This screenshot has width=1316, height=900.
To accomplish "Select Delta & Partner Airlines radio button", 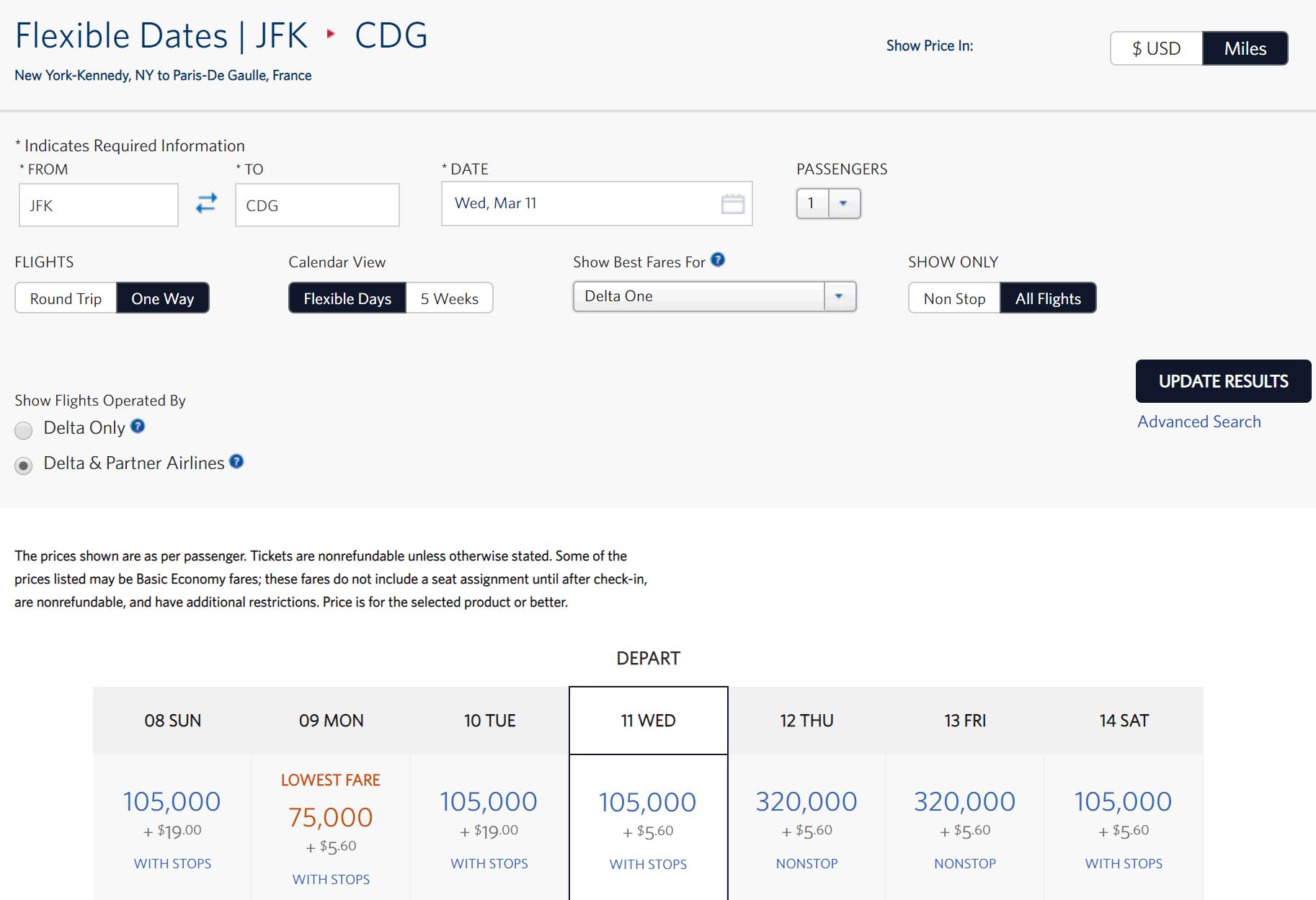I will point(24,465).
